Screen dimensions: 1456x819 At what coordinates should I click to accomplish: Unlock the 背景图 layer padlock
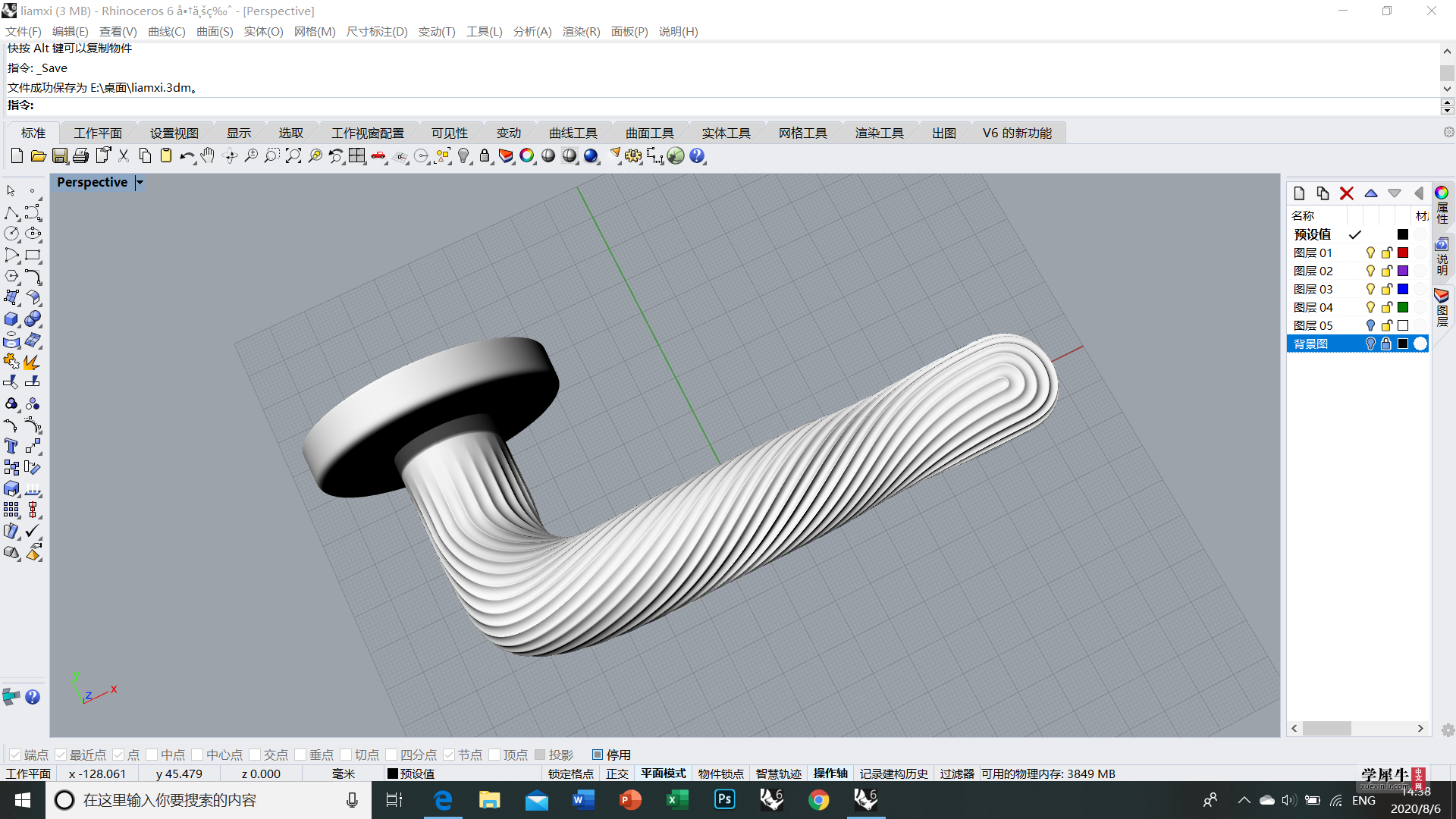[1386, 344]
